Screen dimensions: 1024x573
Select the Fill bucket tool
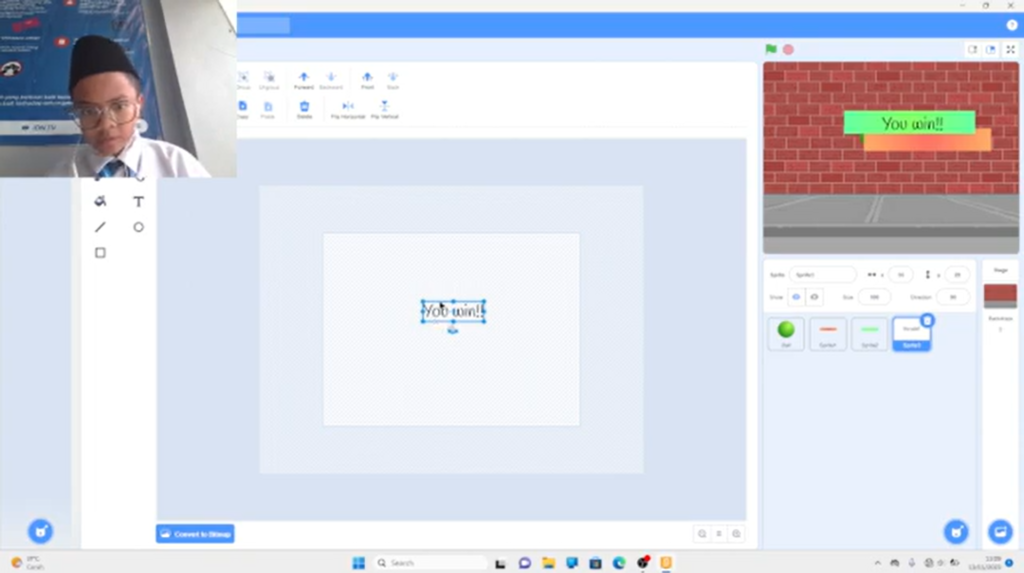[x=100, y=201]
